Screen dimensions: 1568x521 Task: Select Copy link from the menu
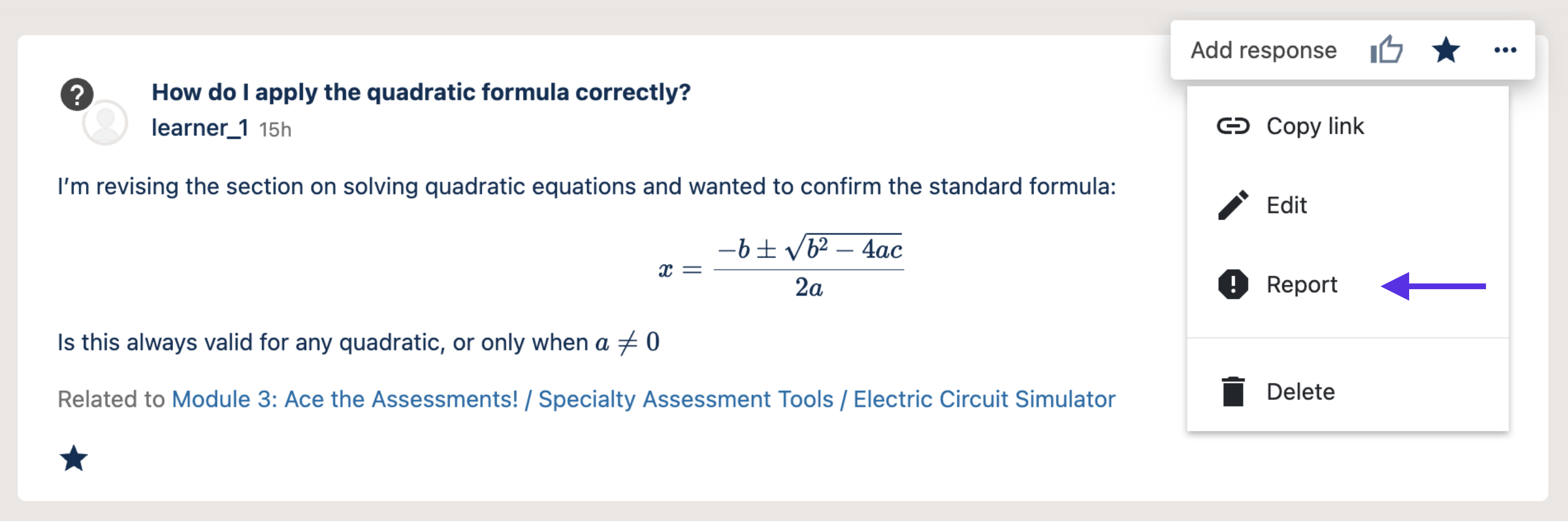point(1315,126)
